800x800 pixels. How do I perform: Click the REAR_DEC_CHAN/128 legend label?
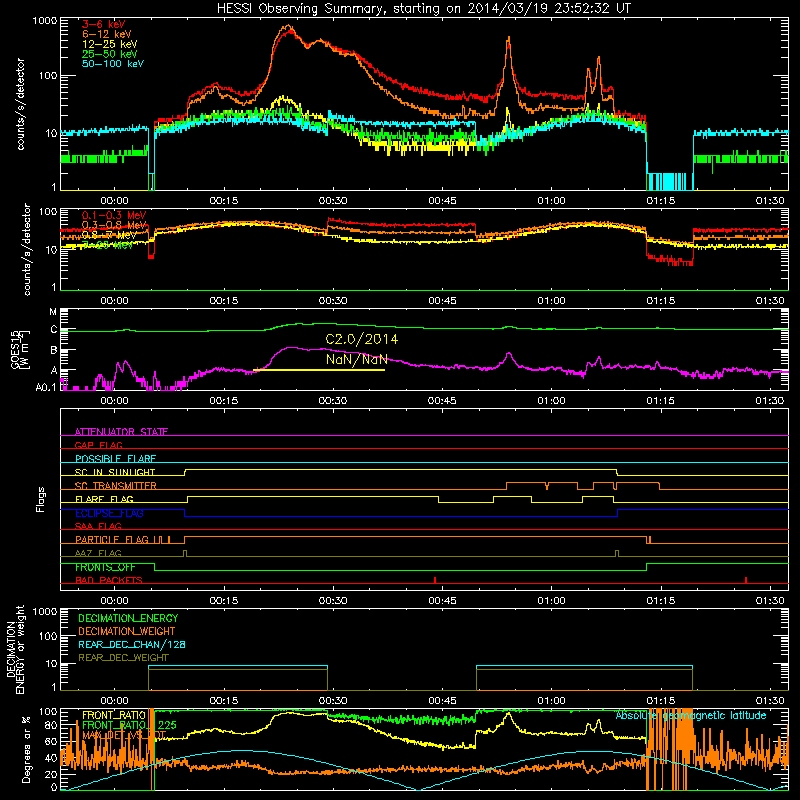132,644
